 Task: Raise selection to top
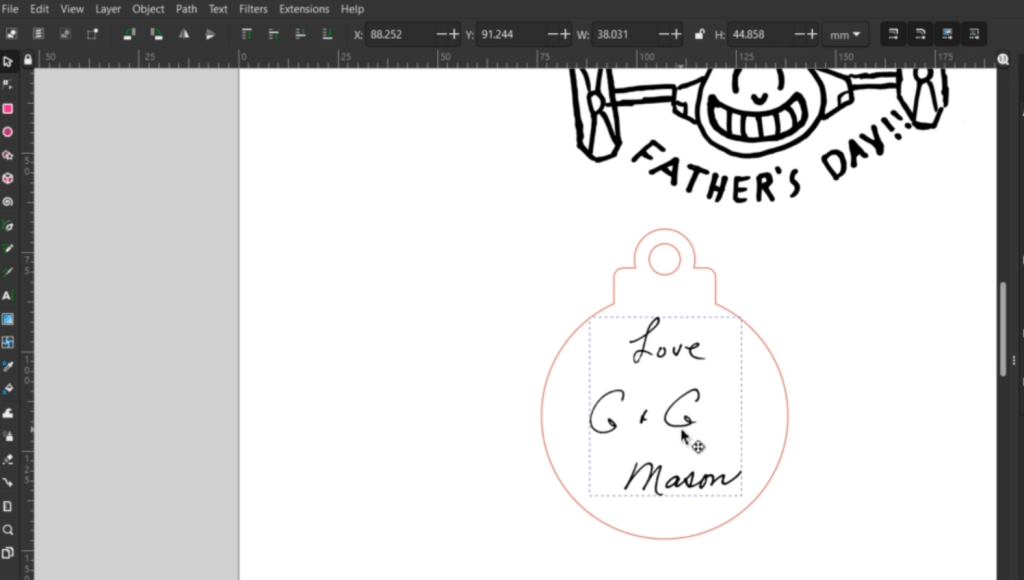pos(246,34)
